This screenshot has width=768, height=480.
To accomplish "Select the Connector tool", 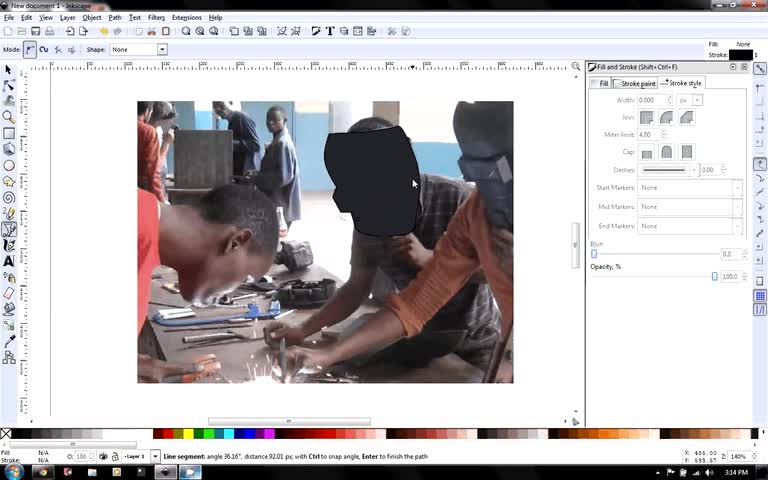I will pos(8,358).
